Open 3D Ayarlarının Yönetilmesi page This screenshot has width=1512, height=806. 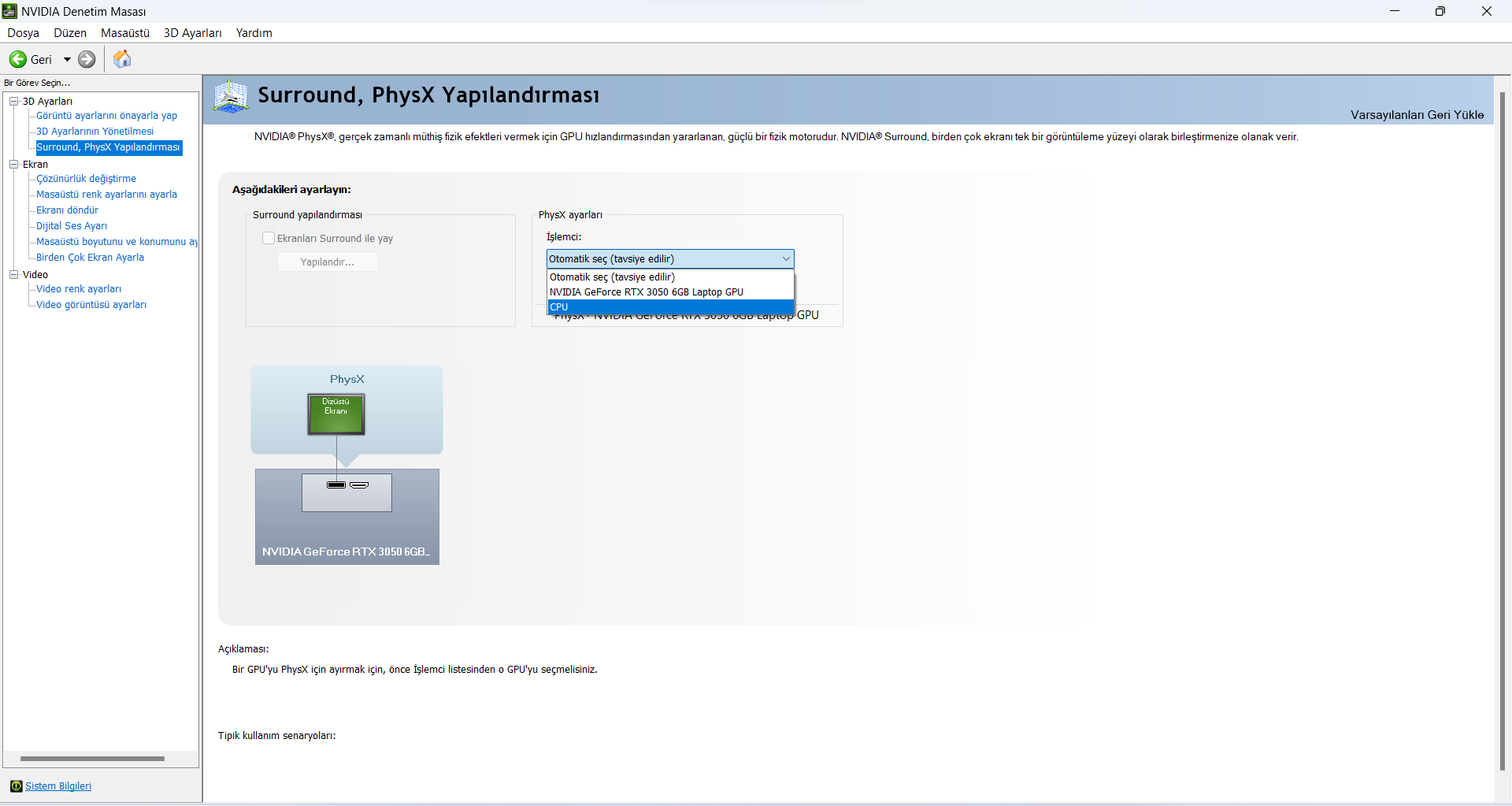click(x=94, y=132)
